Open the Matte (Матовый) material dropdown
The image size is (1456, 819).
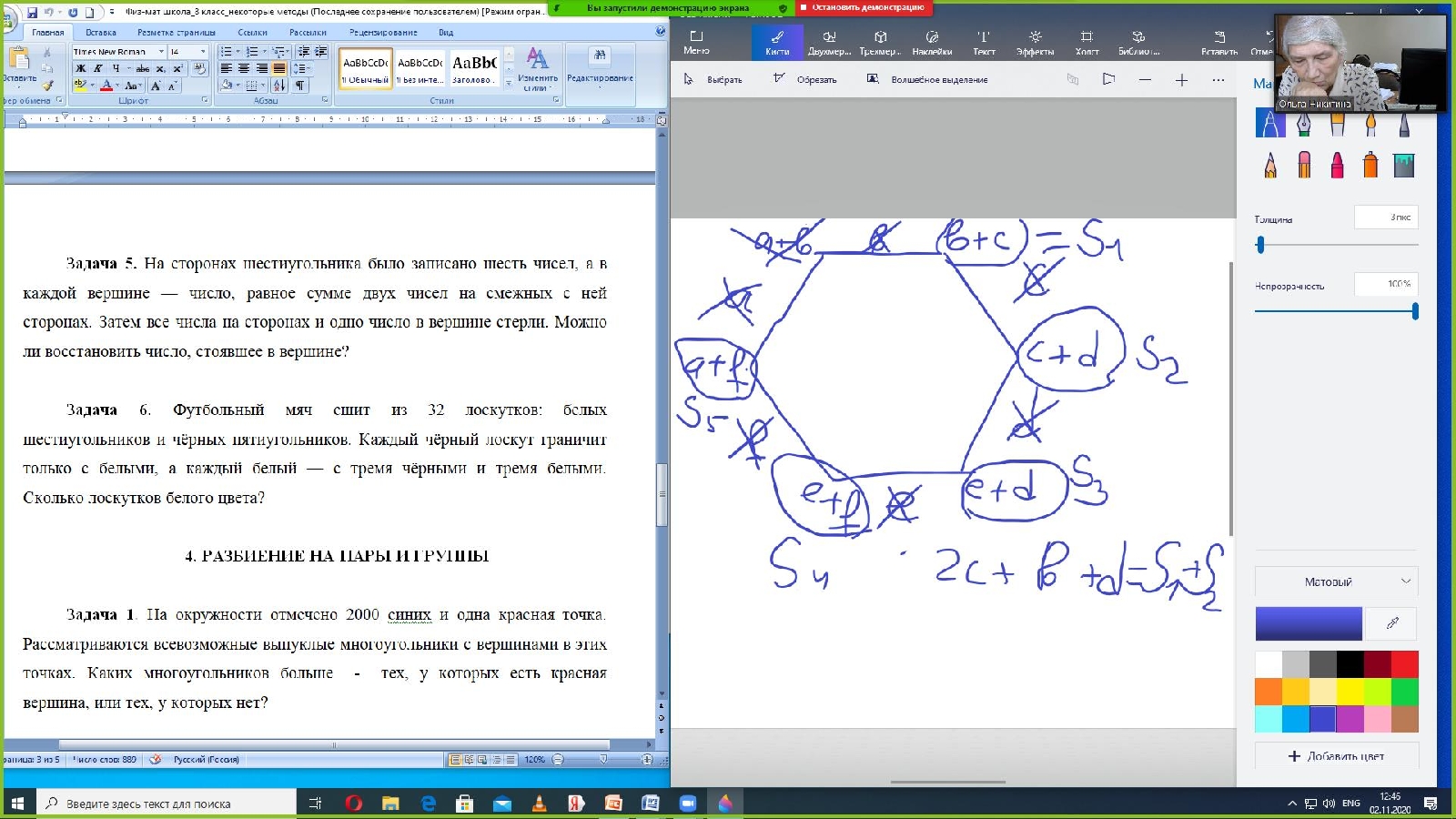pos(1336,581)
